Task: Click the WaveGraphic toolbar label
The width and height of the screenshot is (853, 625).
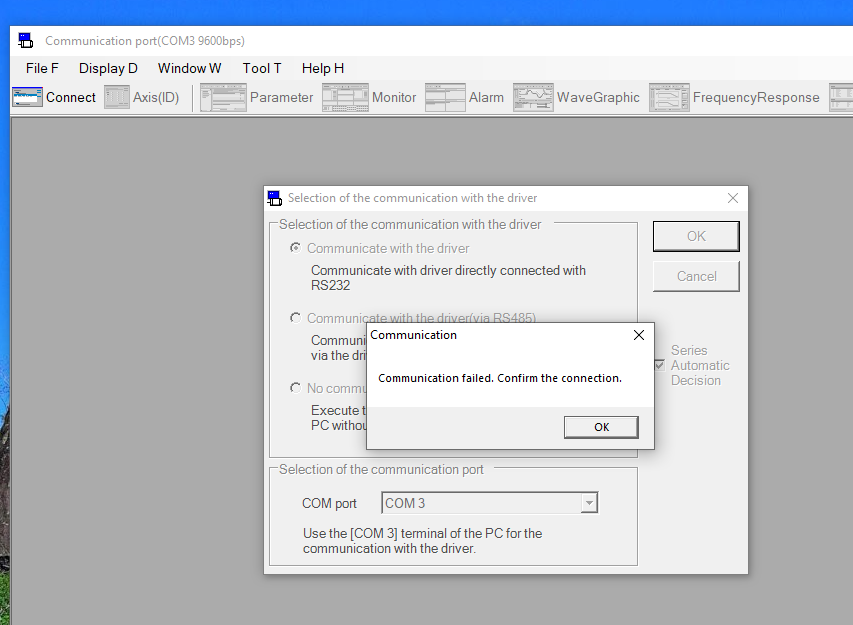Action: point(598,97)
